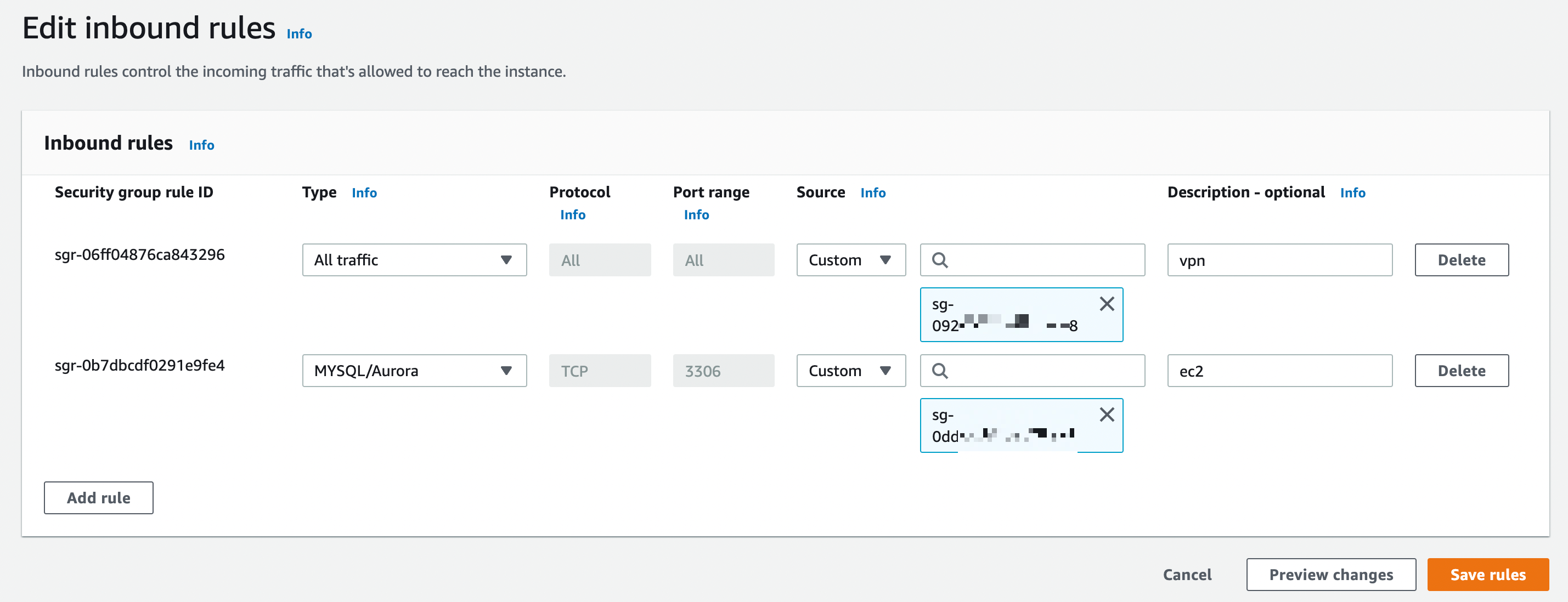The width and height of the screenshot is (1568, 602).
Task: Click Info link under Port range column
Action: tap(696, 215)
